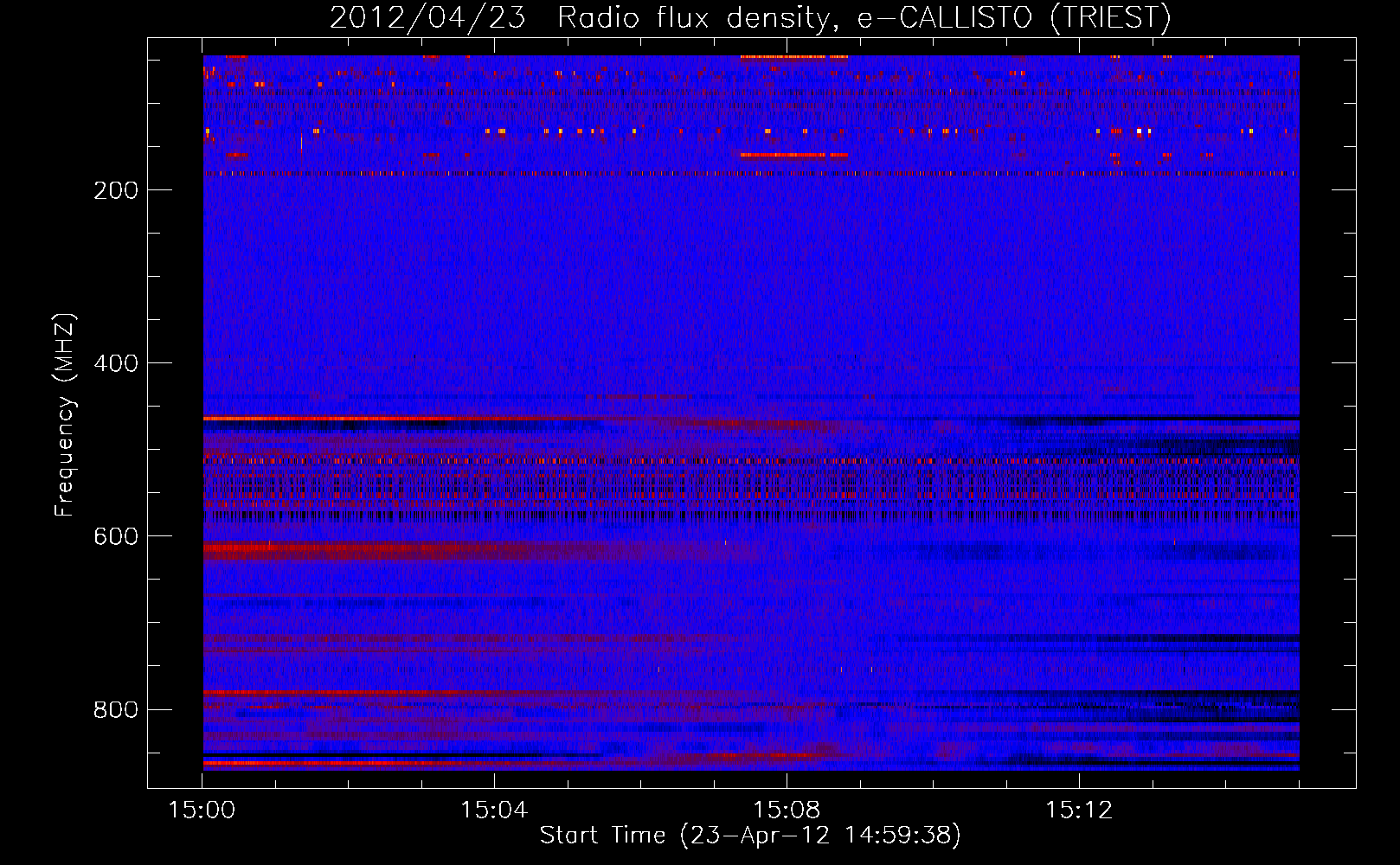This screenshot has width=1400, height=865.
Task: Click the 400 frequency tick label
Action: click(x=116, y=363)
